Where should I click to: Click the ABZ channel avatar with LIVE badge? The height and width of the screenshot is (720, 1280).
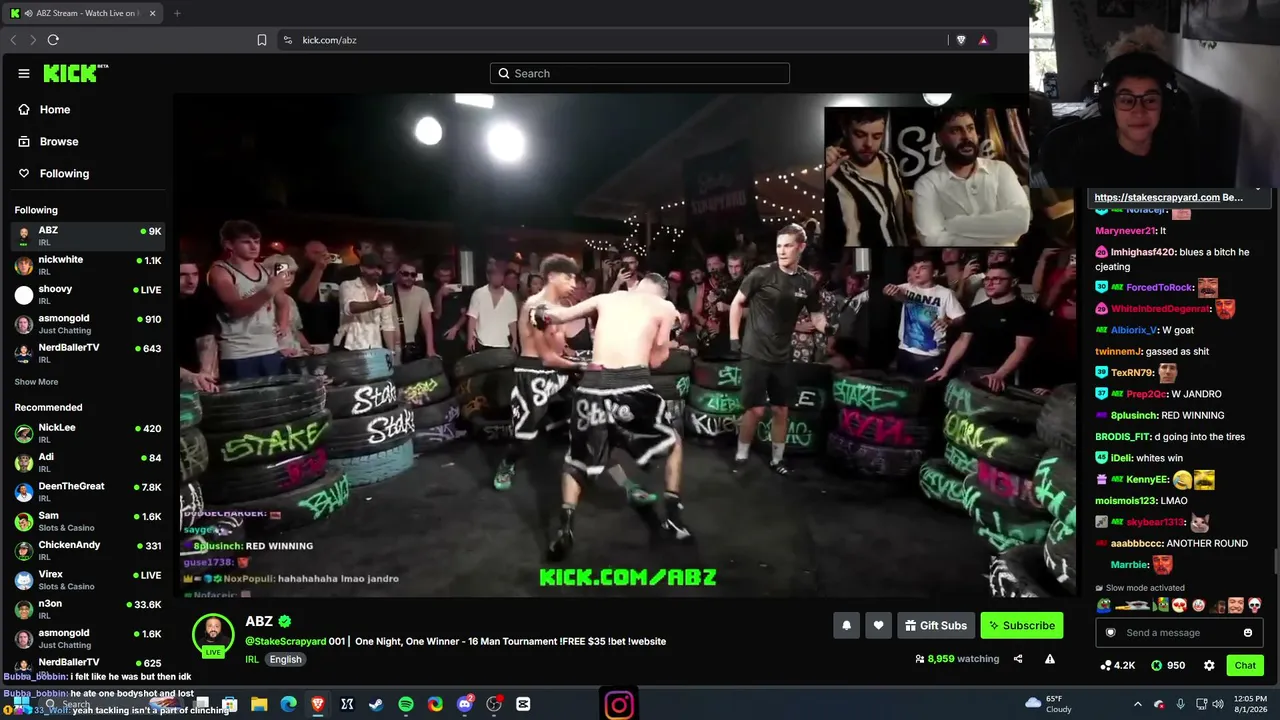pos(213,636)
